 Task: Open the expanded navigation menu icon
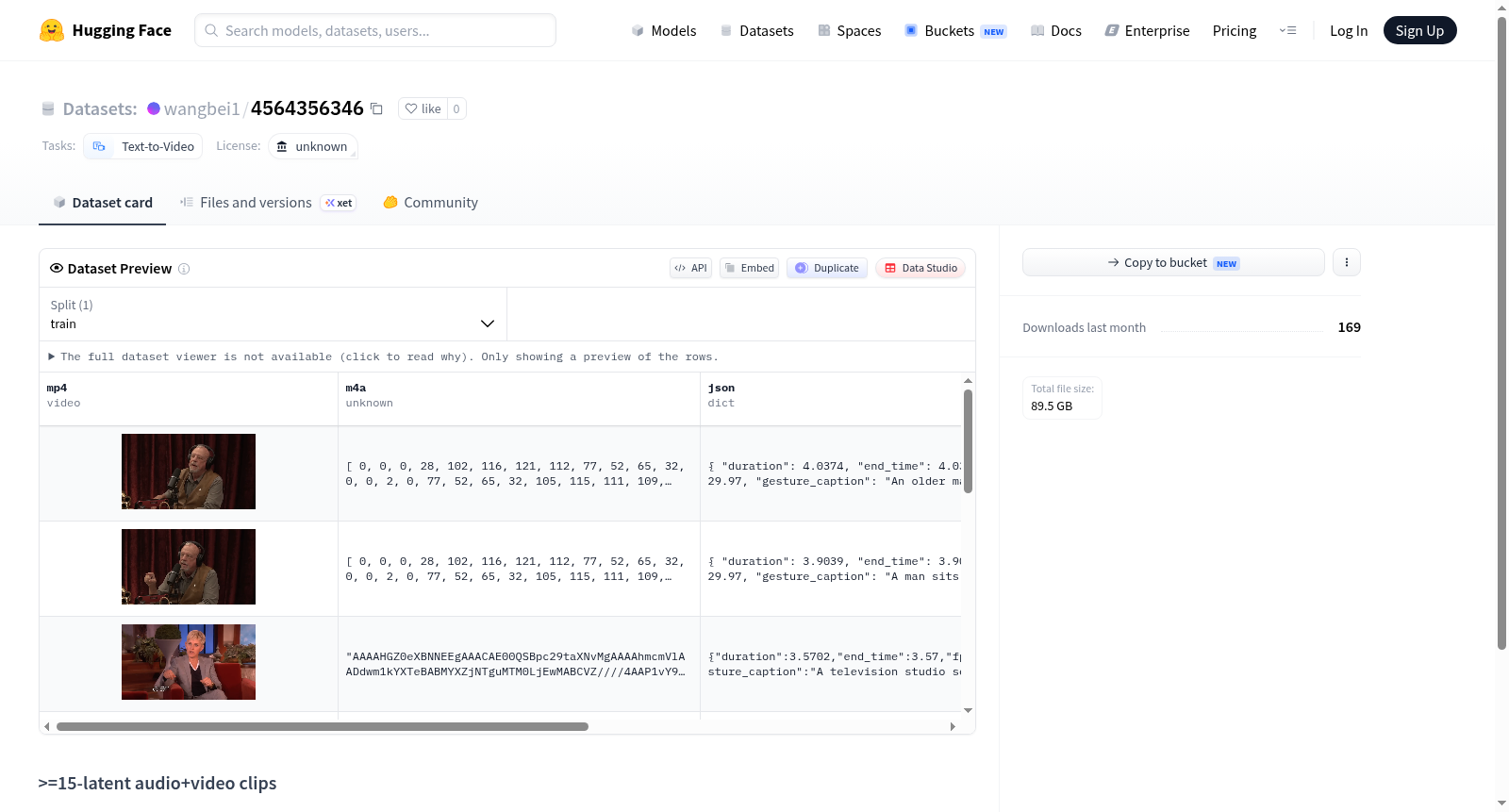(x=1287, y=30)
